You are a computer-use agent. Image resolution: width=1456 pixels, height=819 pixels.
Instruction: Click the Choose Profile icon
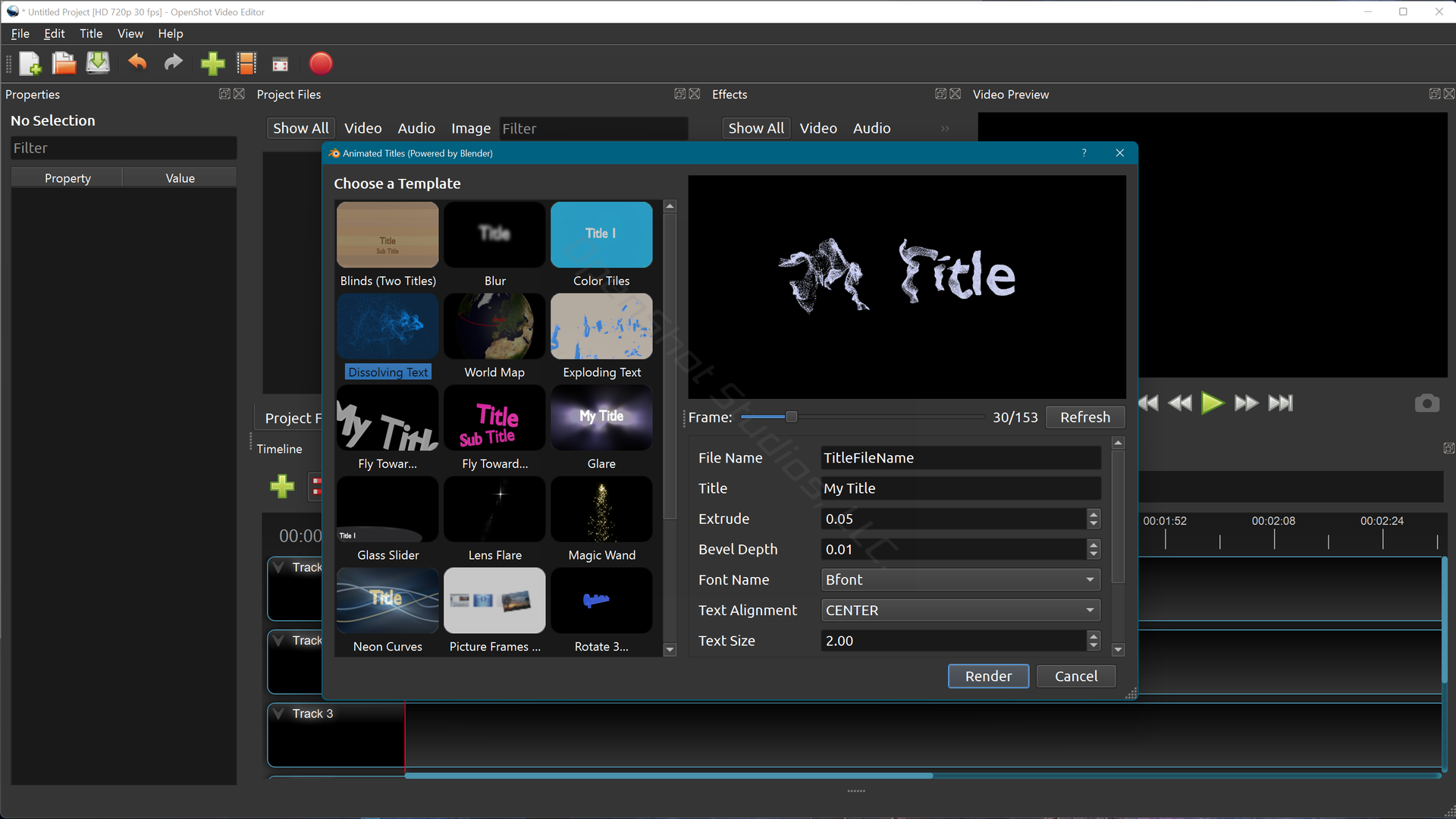click(246, 64)
